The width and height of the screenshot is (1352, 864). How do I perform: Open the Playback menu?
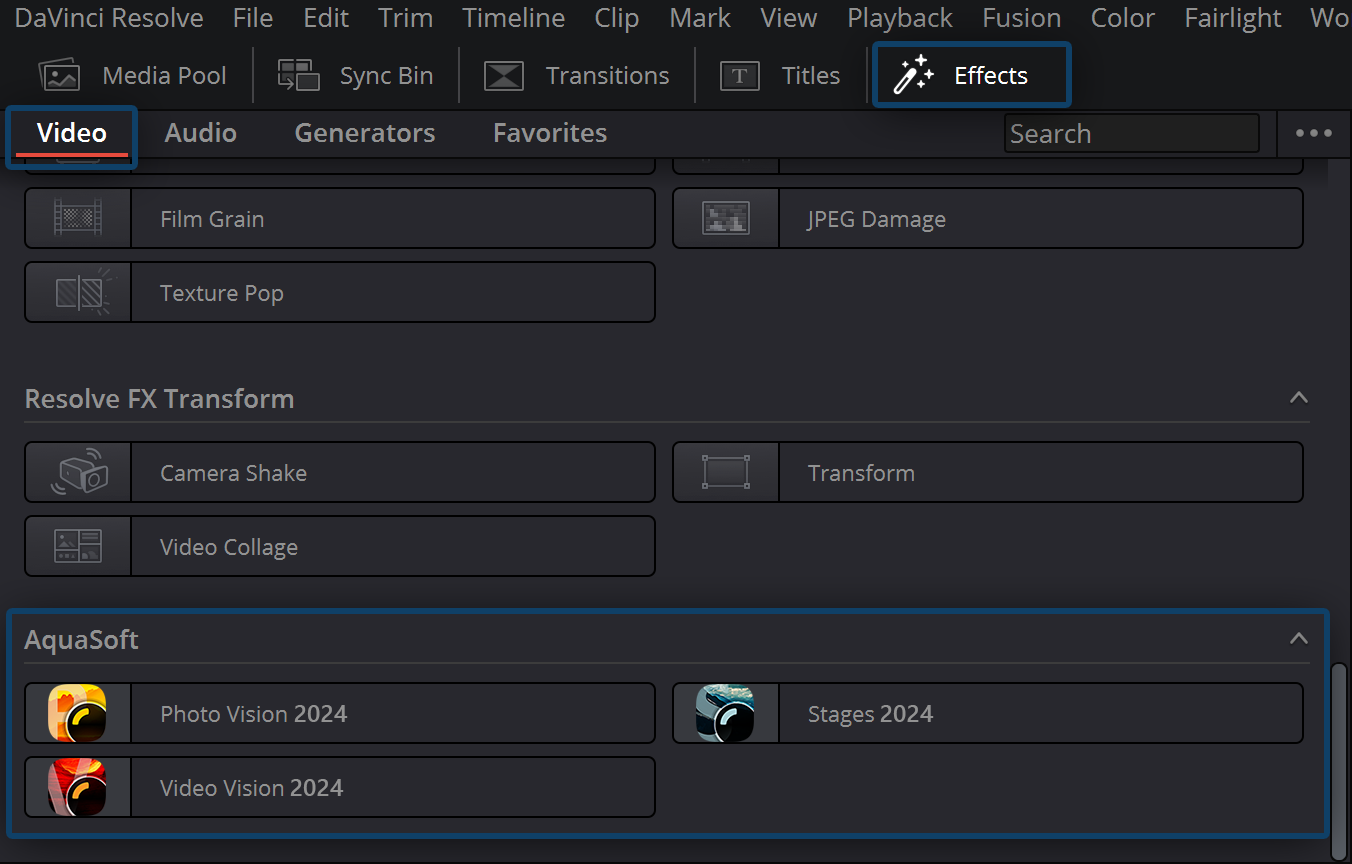pos(898,17)
